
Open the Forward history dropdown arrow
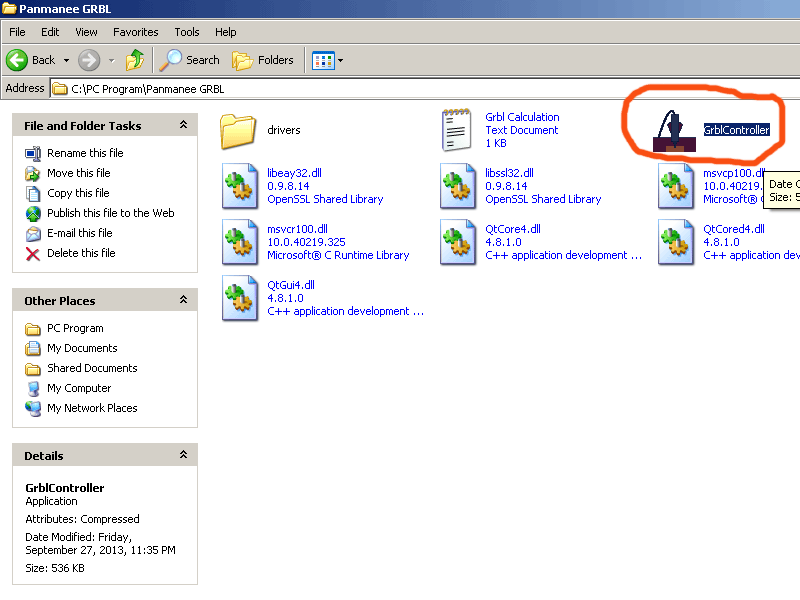click(x=111, y=60)
